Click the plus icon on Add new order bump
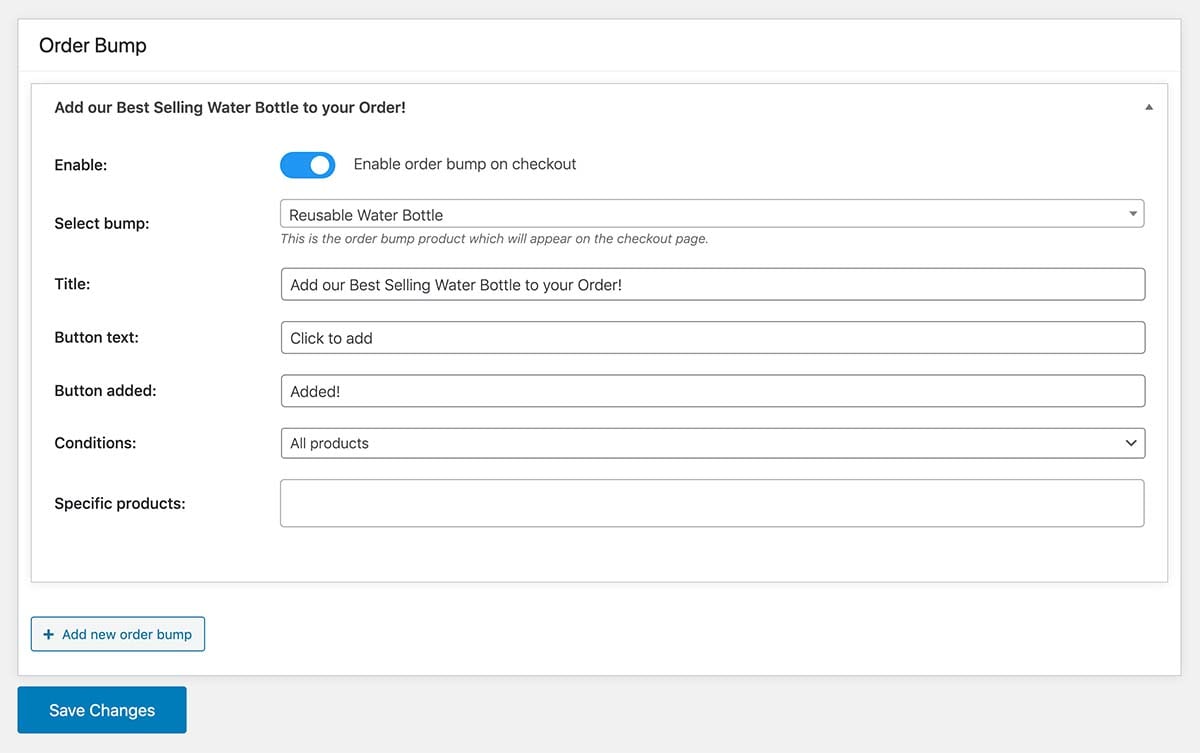Image resolution: width=1200 pixels, height=753 pixels. click(48, 634)
